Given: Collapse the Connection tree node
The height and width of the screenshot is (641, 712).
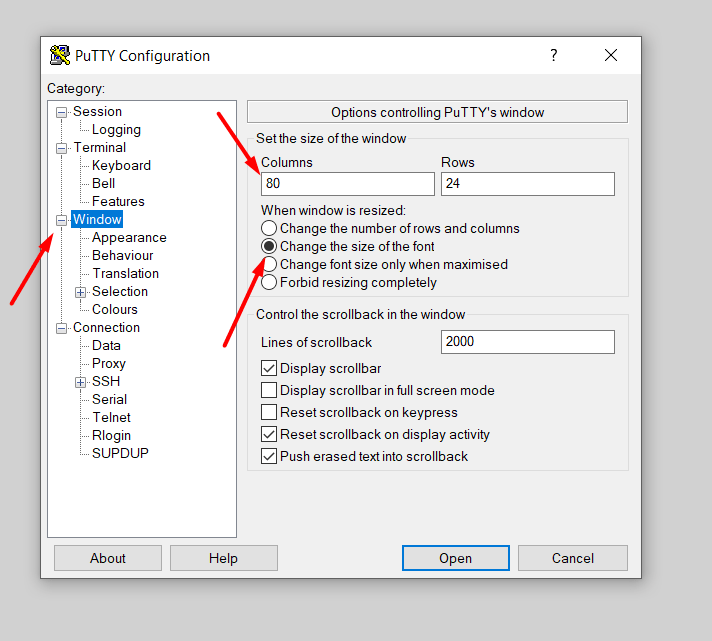Looking at the screenshot, I should pos(61,328).
